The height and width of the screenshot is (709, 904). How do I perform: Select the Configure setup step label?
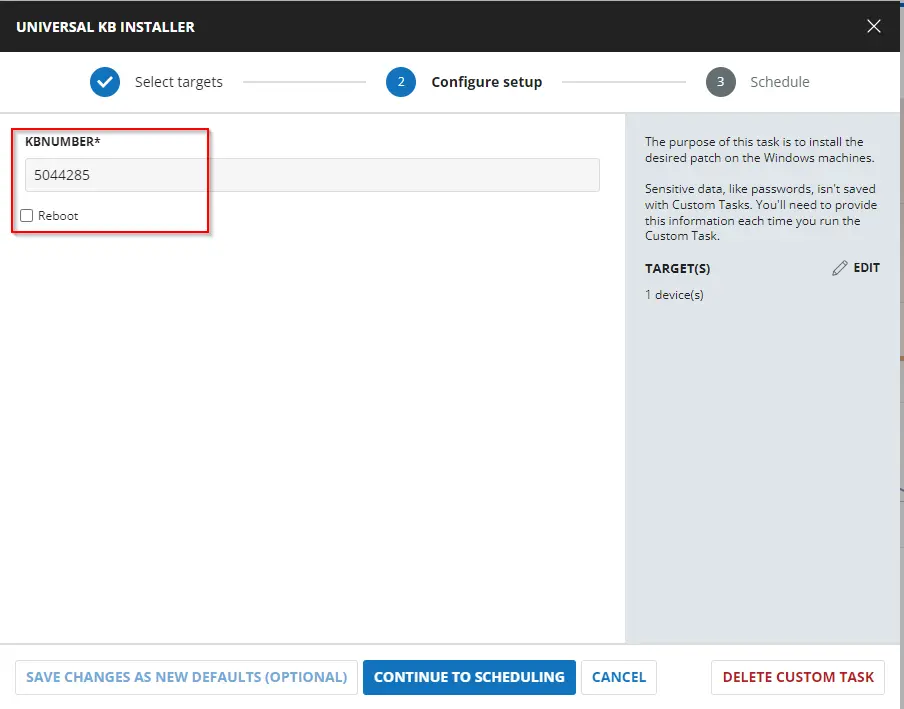point(487,82)
